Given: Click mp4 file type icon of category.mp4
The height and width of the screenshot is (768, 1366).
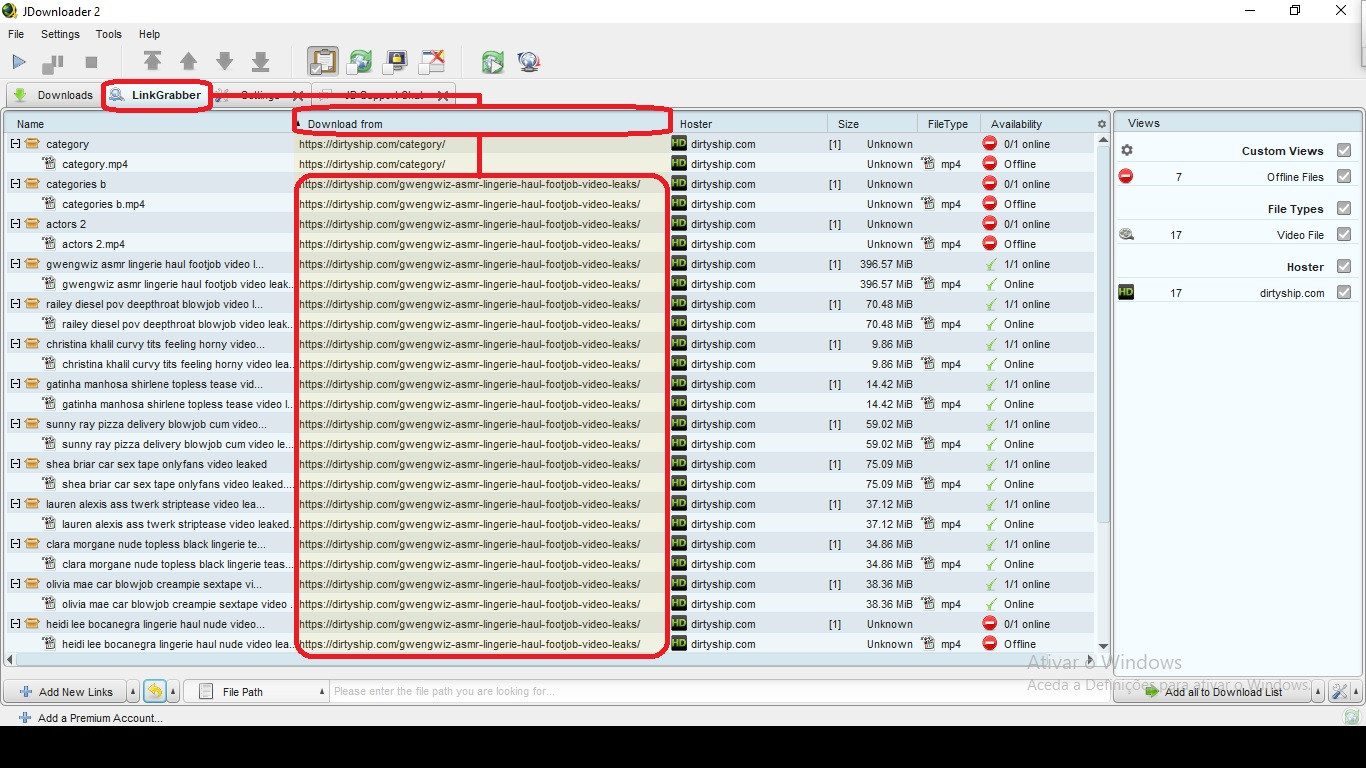Looking at the screenshot, I should [929, 164].
